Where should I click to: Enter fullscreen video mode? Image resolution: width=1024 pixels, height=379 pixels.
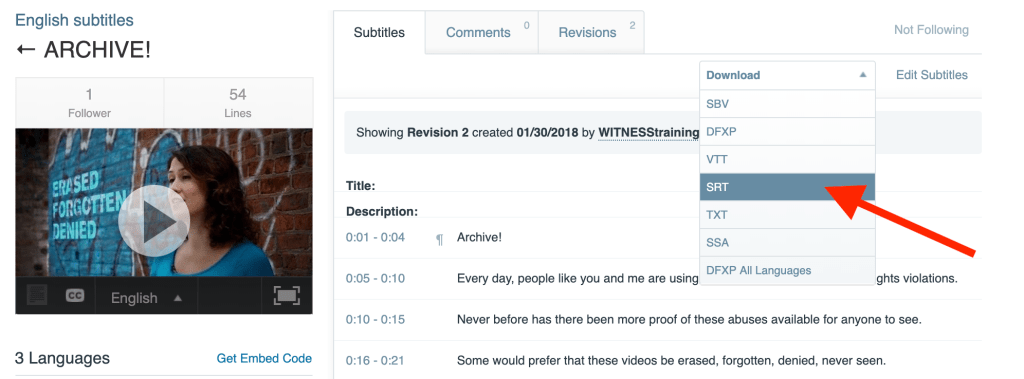tap(286, 296)
